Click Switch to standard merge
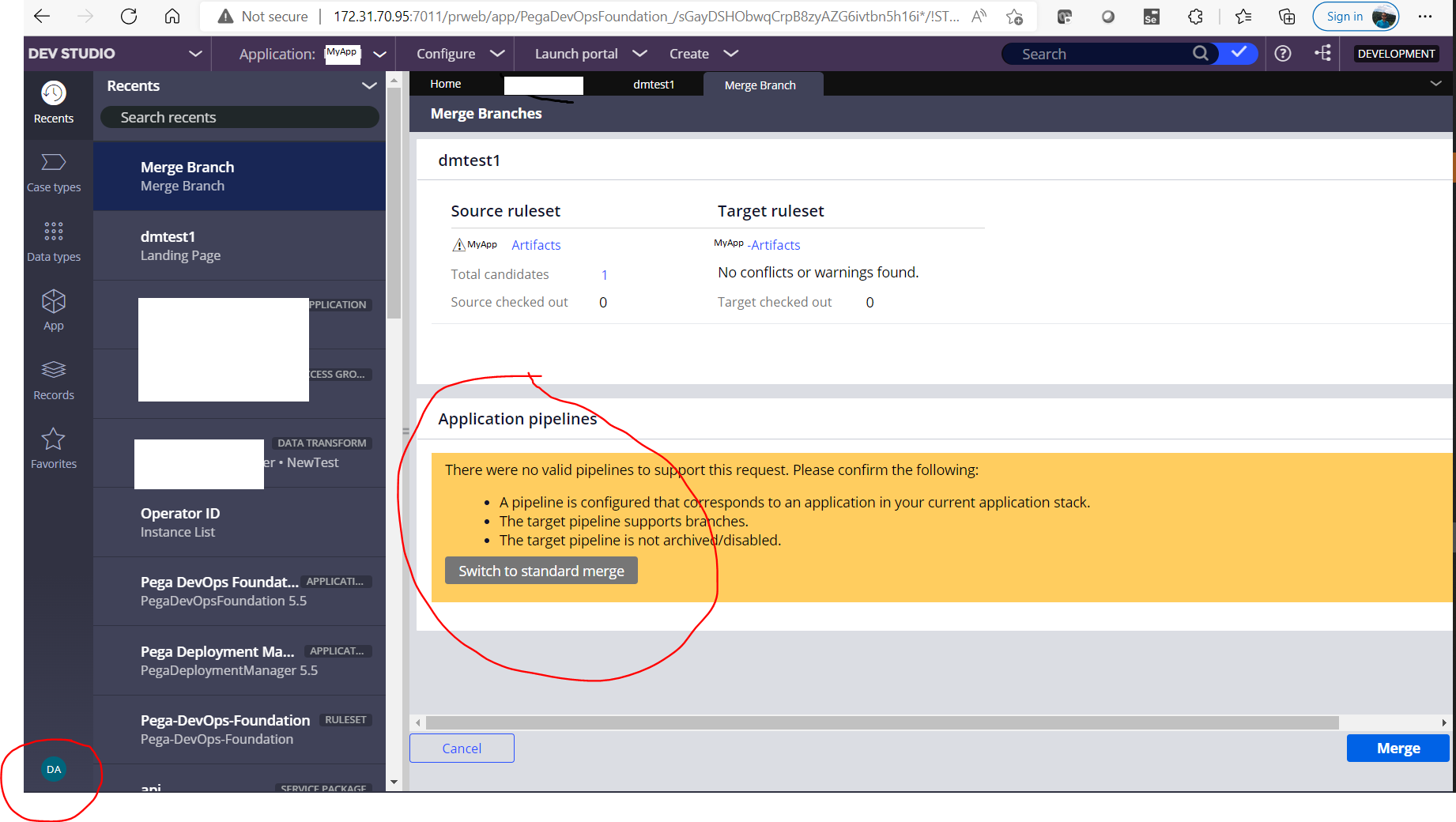 (541, 570)
